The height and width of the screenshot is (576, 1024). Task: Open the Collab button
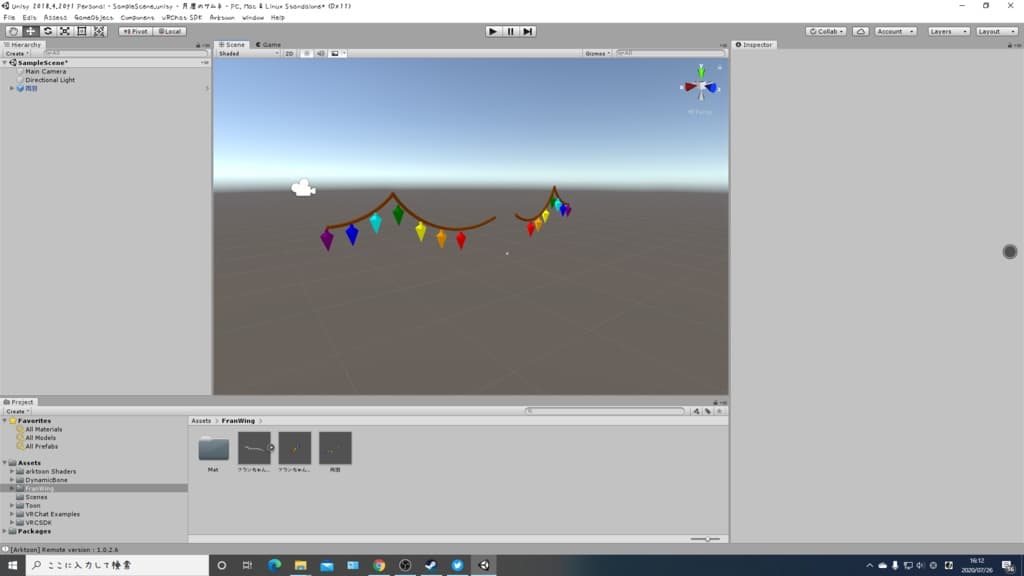(826, 31)
